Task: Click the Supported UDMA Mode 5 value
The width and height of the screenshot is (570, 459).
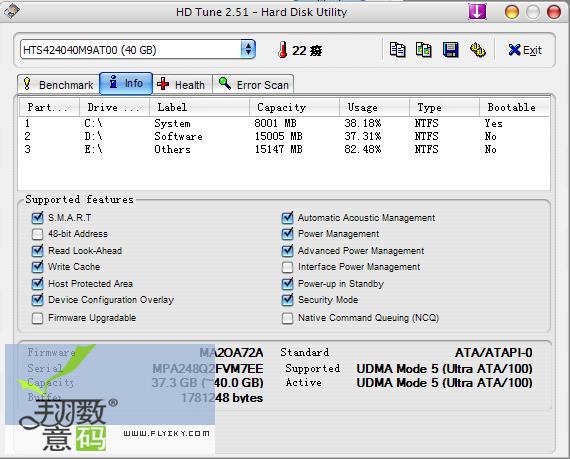Action: (444, 369)
